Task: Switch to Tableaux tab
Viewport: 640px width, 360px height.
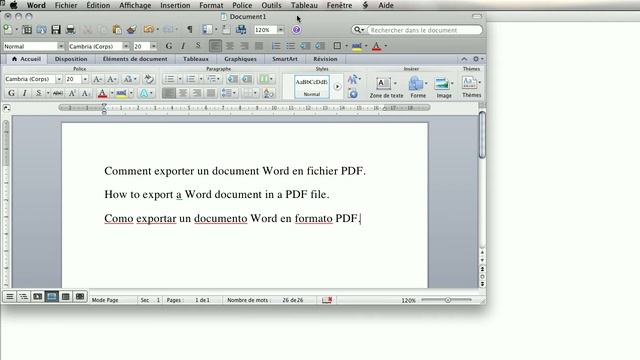Action: pyautogui.click(x=196, y=59)
